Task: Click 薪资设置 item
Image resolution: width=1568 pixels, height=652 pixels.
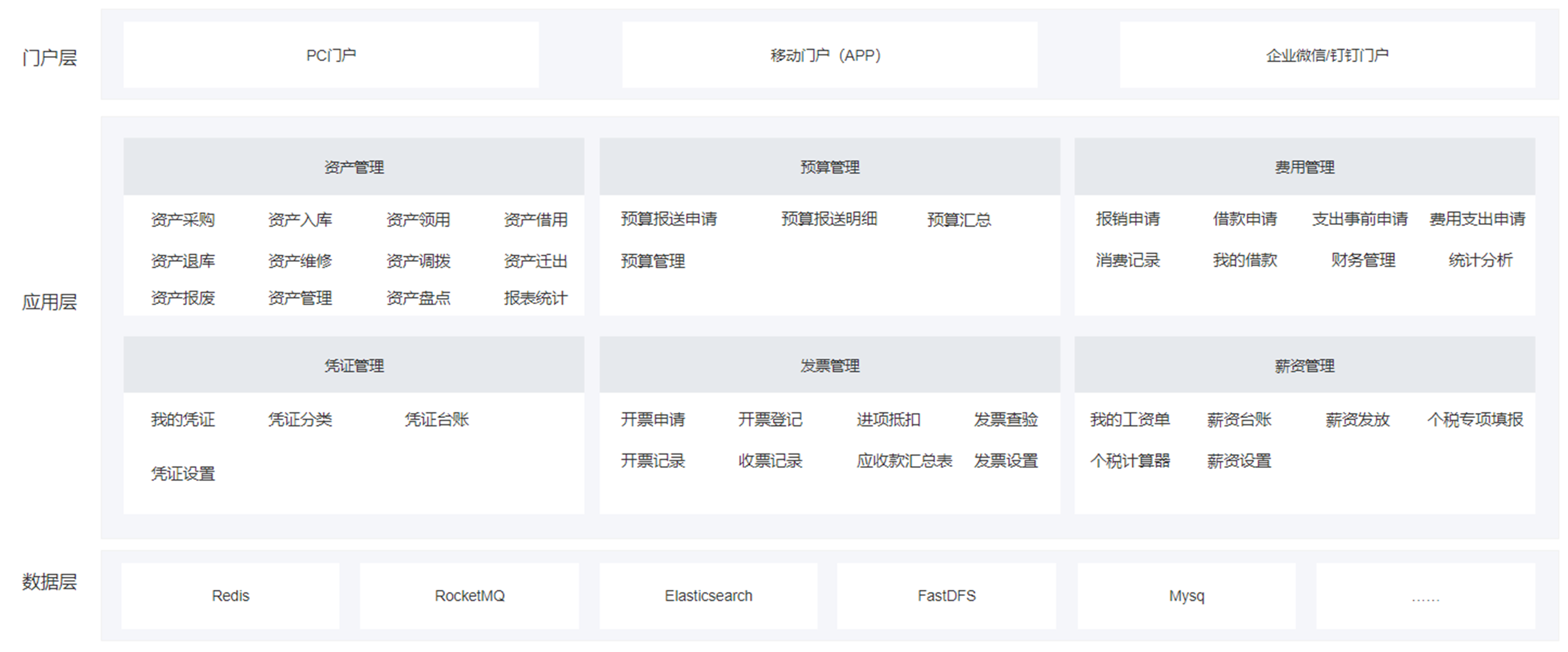Action: (x=1239, y=461)
